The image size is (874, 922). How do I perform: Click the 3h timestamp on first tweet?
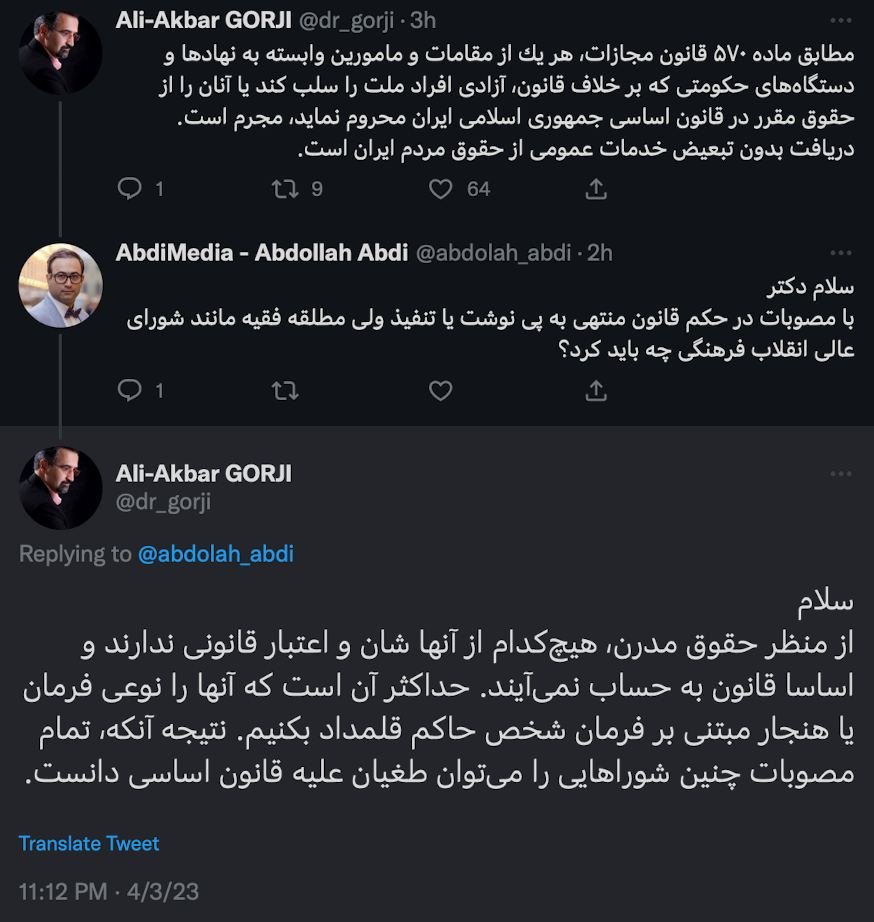(x=423, y=21)
